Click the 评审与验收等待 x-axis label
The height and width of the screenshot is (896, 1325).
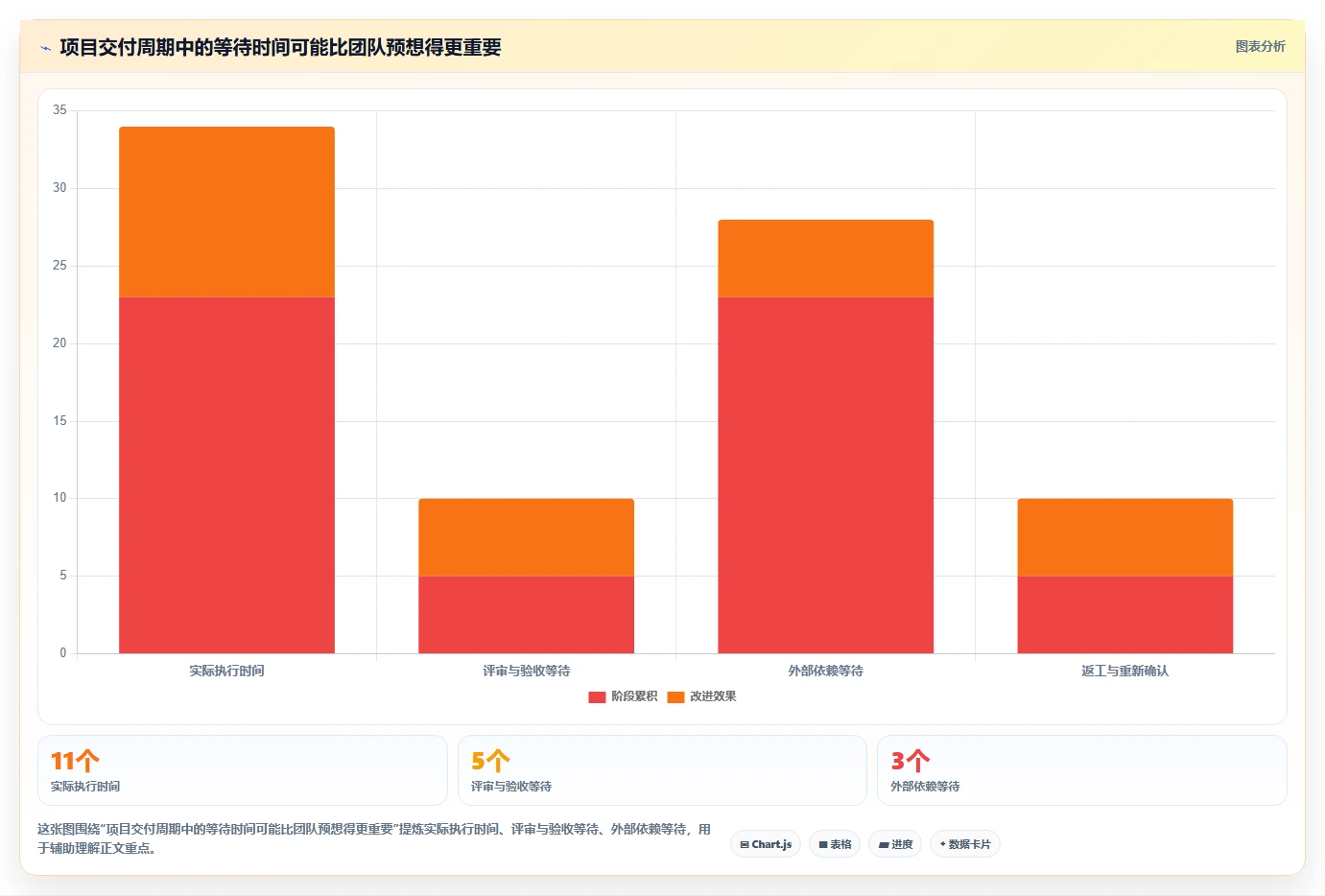[526, 671]
